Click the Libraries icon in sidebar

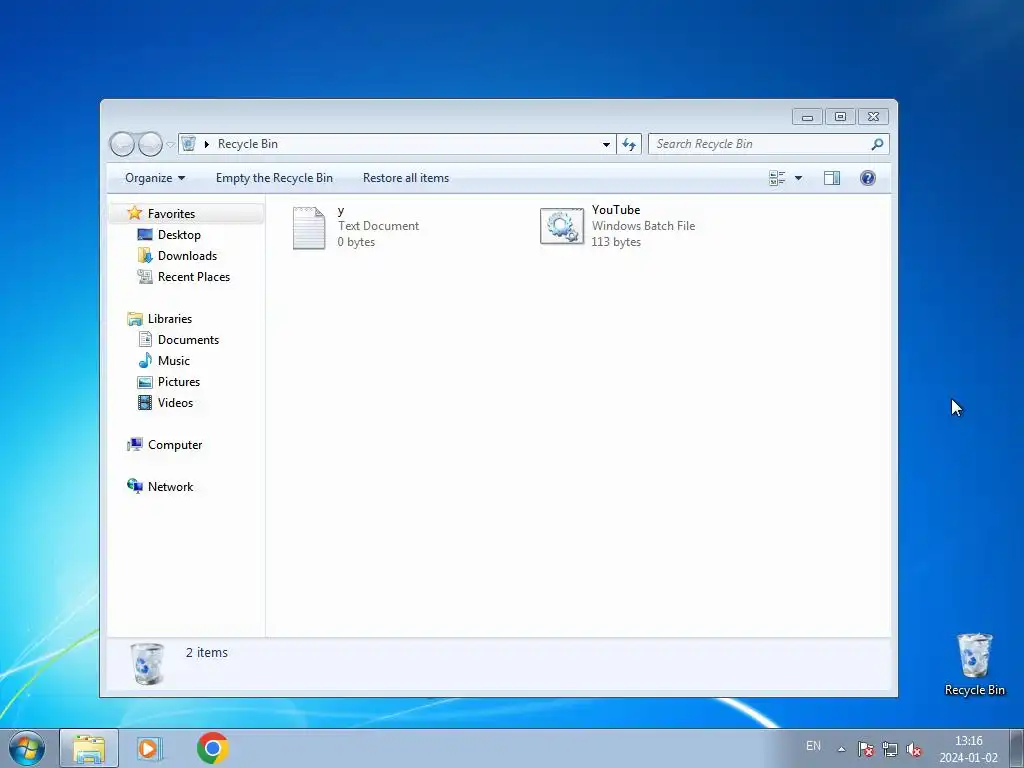(x=135, y=319)
